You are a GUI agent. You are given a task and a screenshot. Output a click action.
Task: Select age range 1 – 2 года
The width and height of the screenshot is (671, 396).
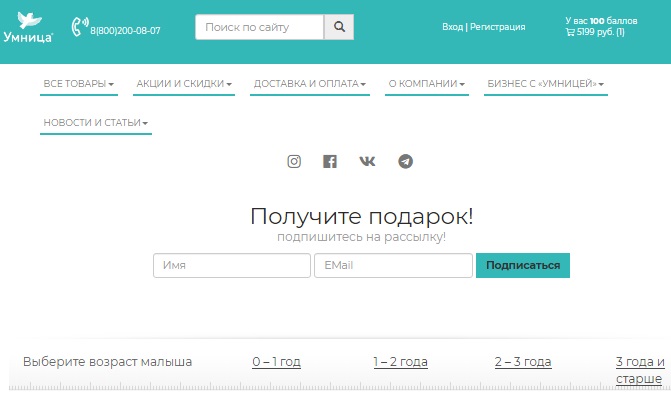pyautogui.click(x=401, y=362)
